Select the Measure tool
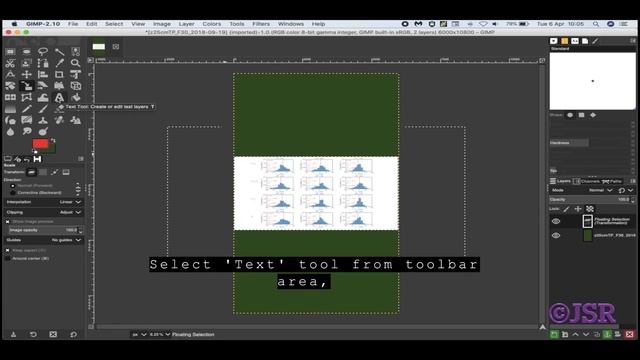This screenshot has width=640, height=360. (x=10, y=75)
